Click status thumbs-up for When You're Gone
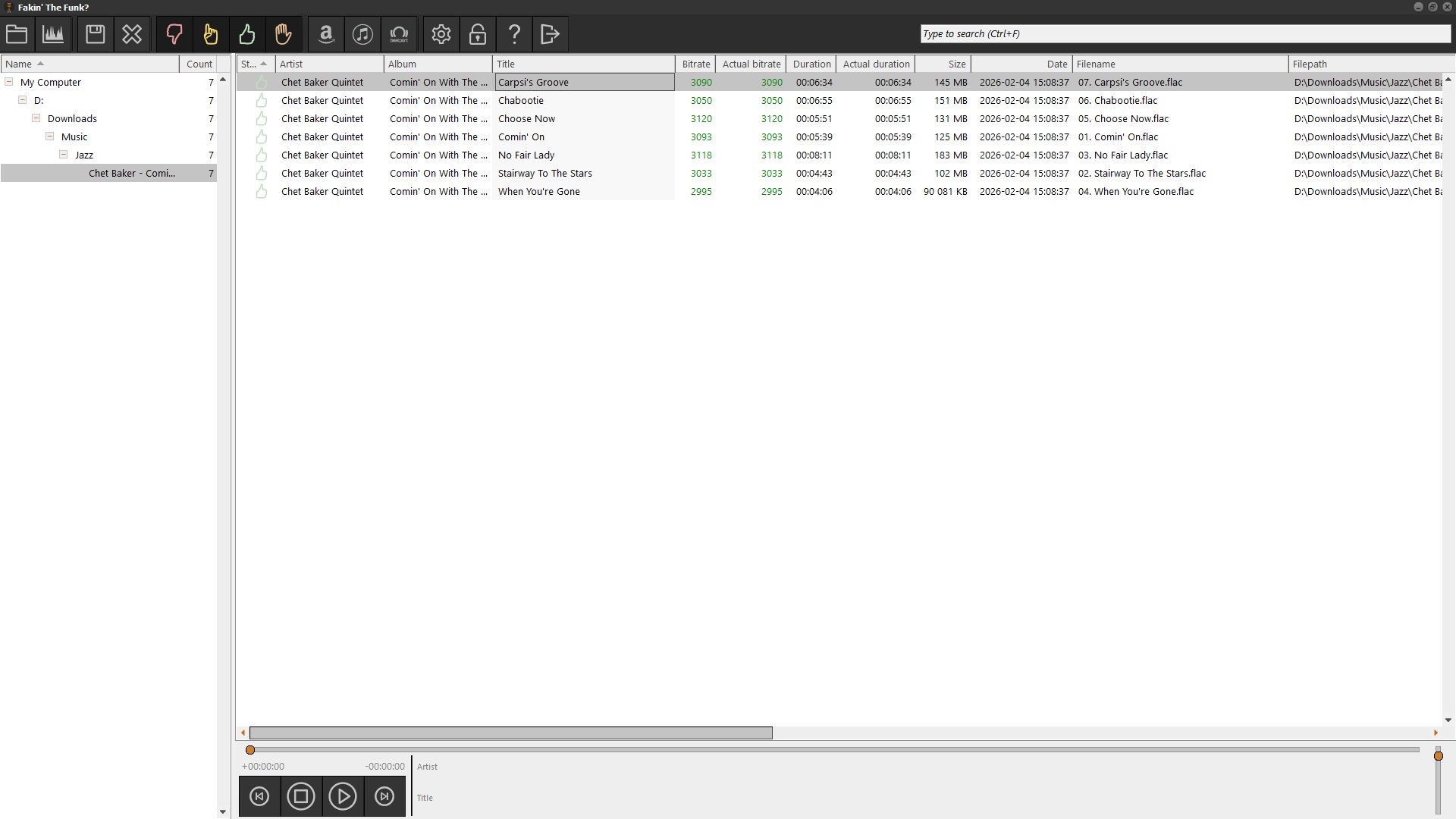This screenshot has height=819, width=1456. coord(261,191)
